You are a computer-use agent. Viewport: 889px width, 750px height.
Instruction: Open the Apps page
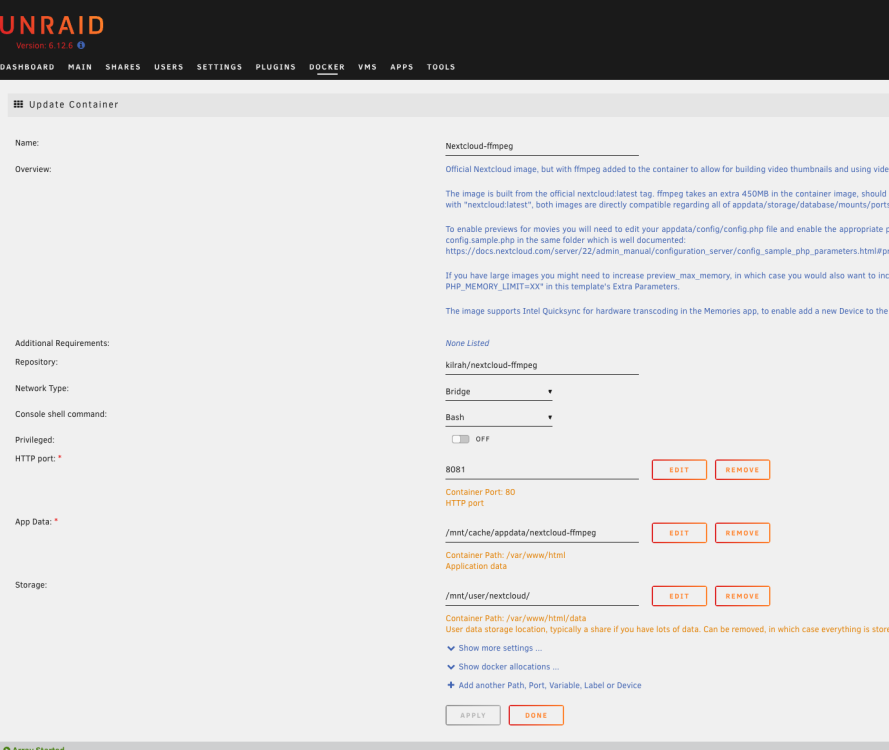(401, 67)
